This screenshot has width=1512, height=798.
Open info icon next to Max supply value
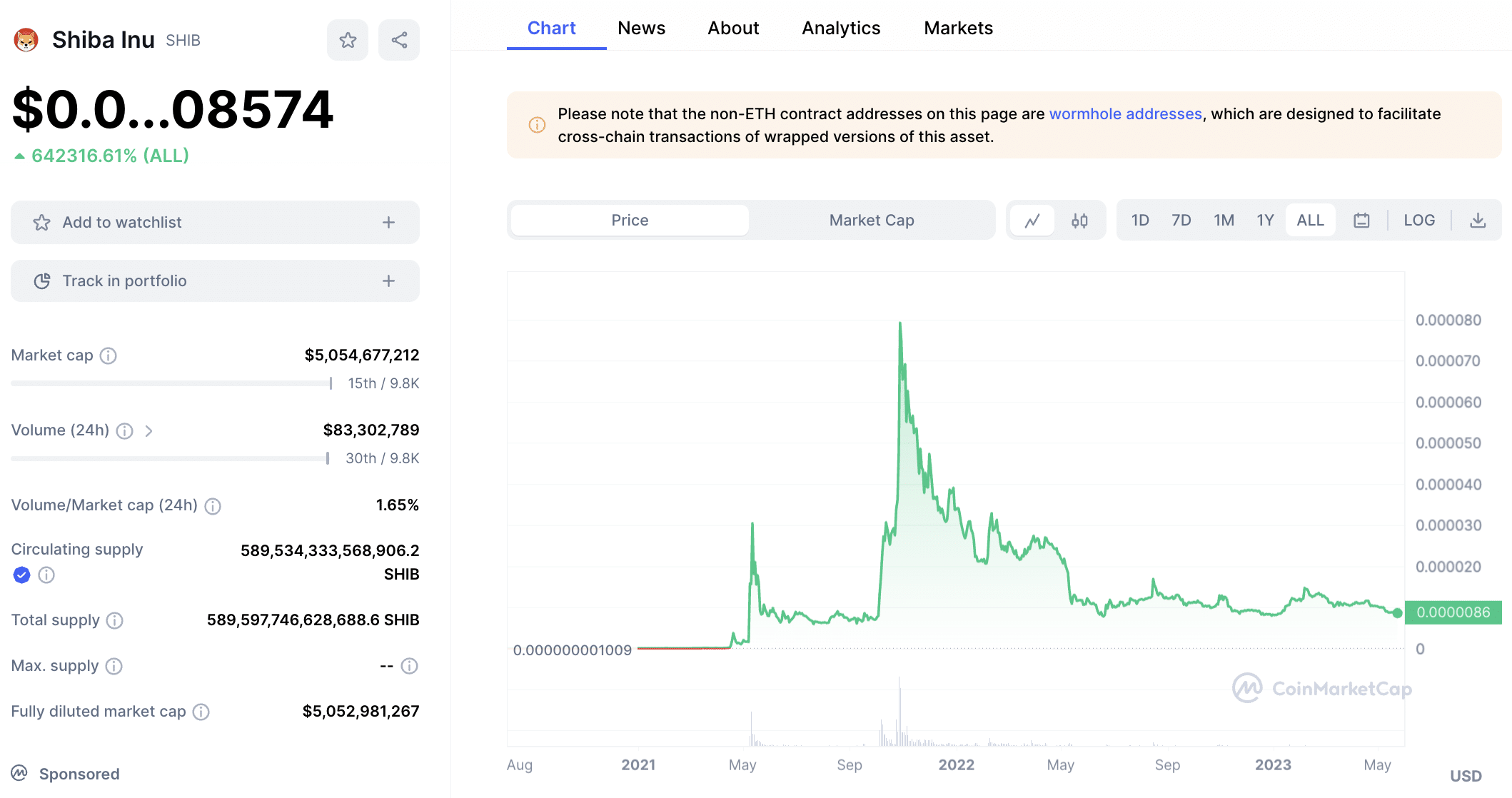tap(409, 666)
